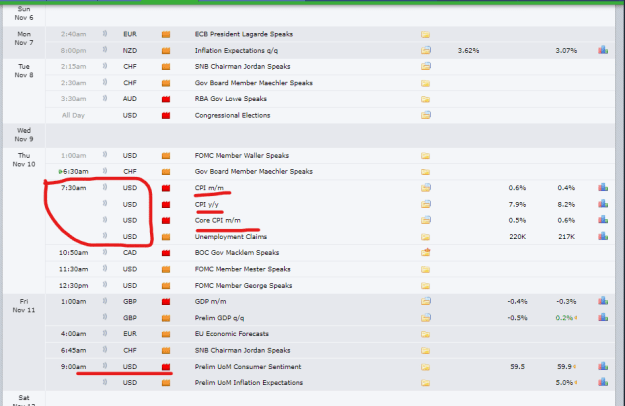Image resolution: width=625 pixels, height=406 pixels.
Task: Show graph for Prelim GDP q/q
Action: (603, 317)
